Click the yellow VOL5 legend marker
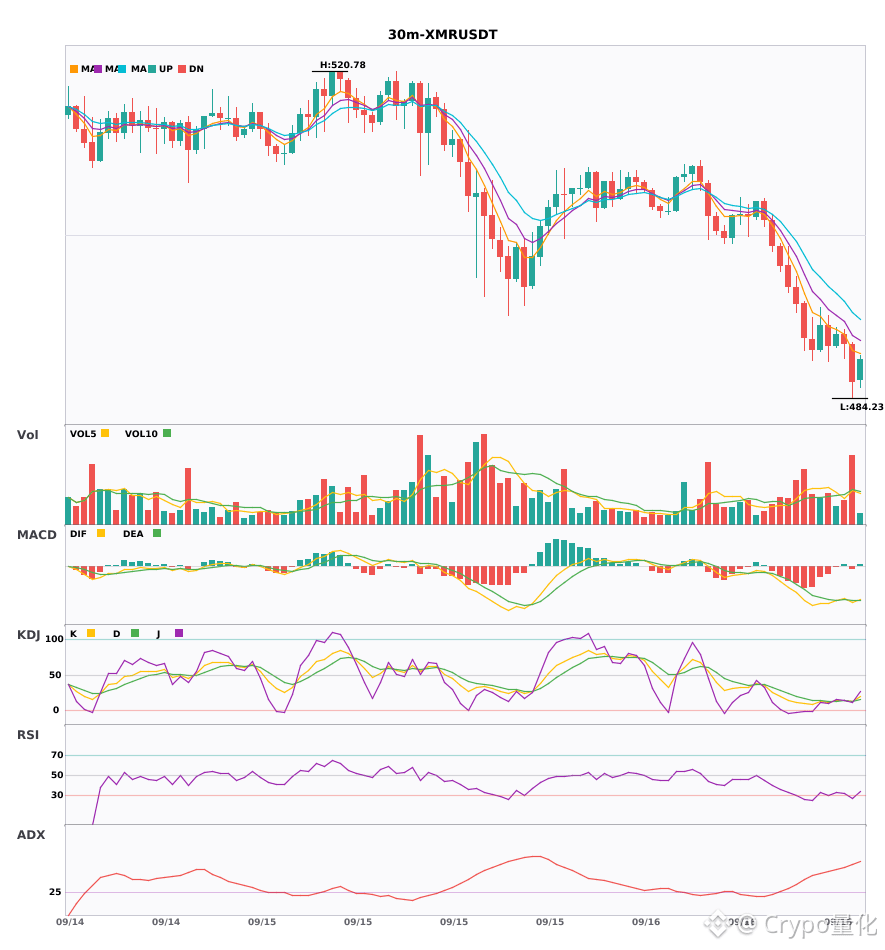This screenshot has width=885, height=950. (x=105, y=433)
